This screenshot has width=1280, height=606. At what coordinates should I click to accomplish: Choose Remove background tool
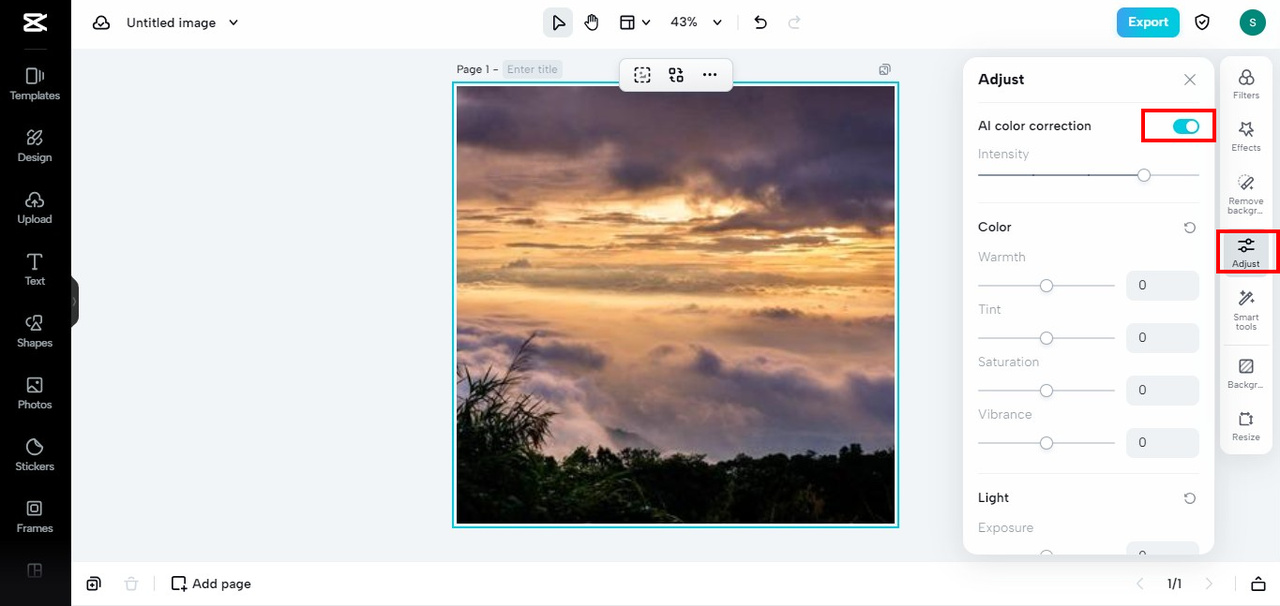[x=1246, y=194]
